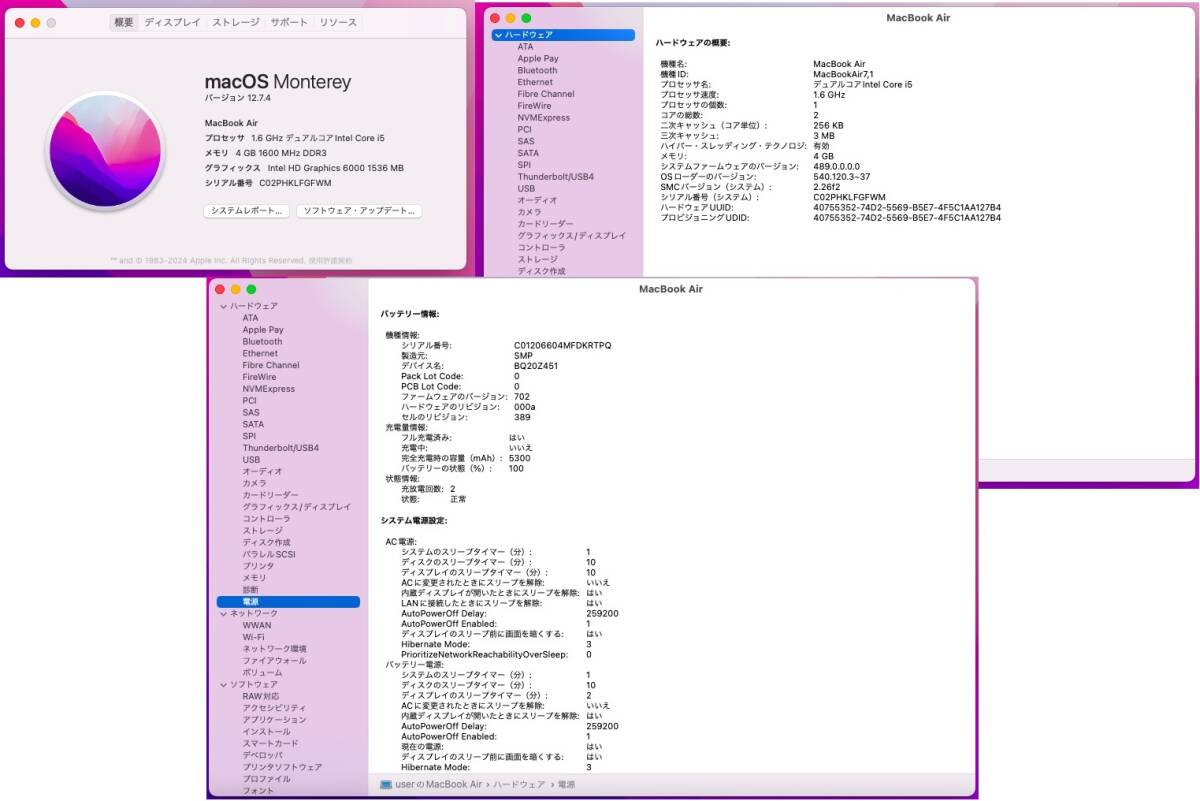The image size is (1200, 801).
Task: Click the ソフトウェア・アップデート... button
Action: [x=359, y=211]
